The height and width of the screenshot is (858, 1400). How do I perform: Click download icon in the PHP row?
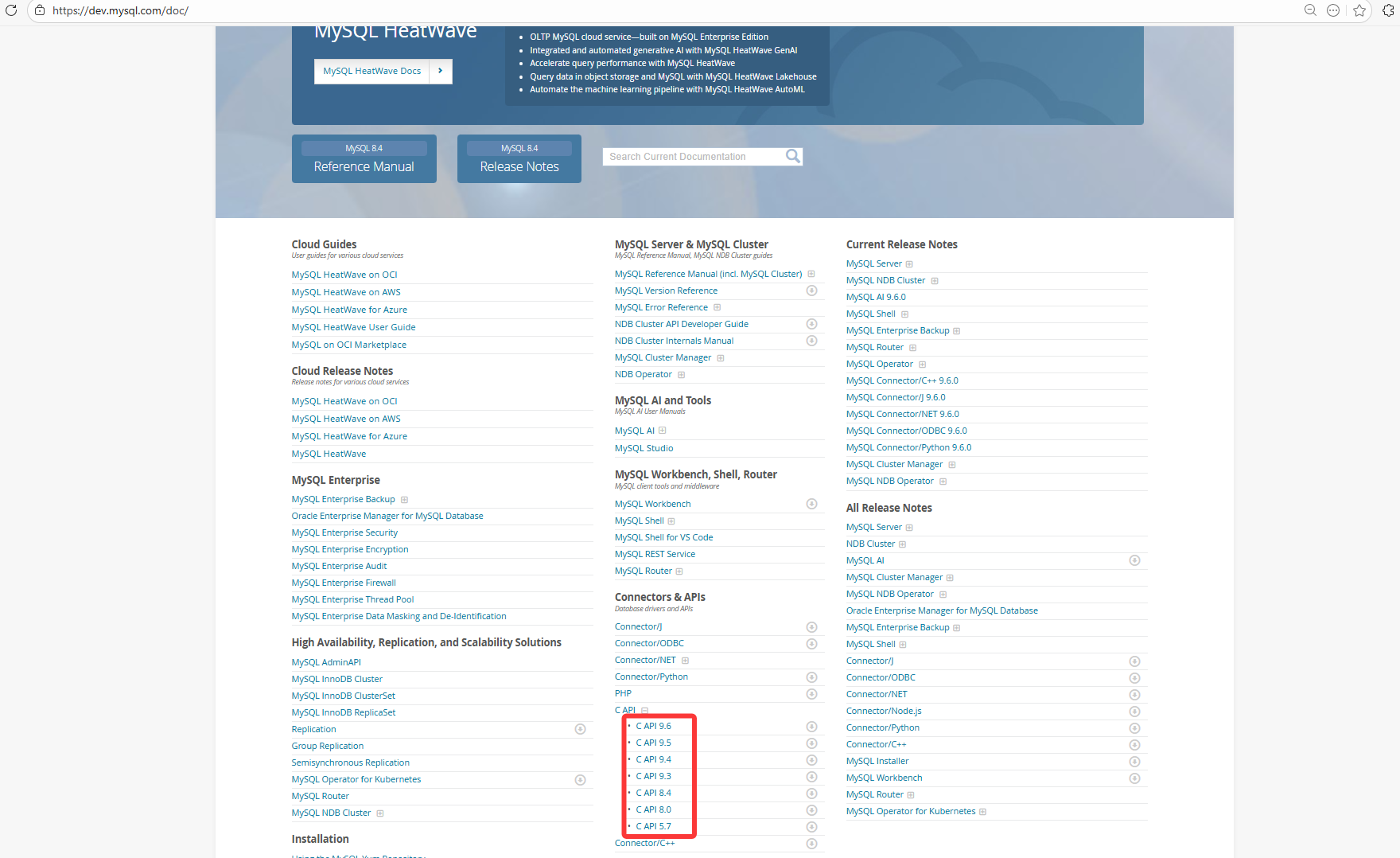coord(811,694)
